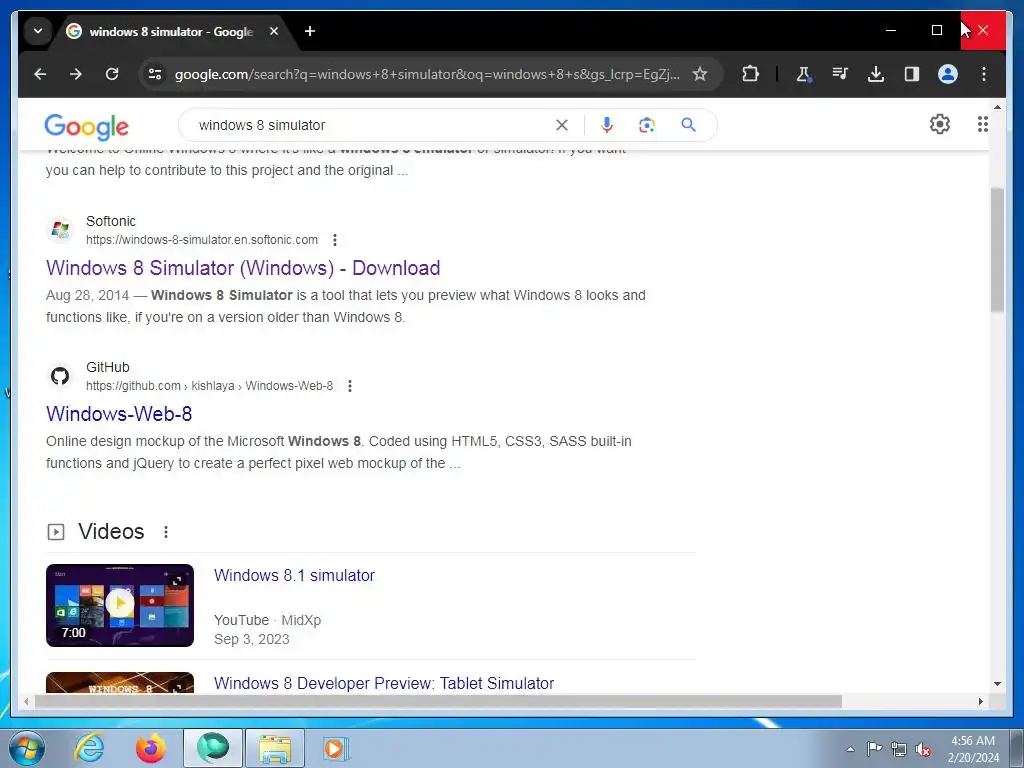
Task: Click the Softonic URL text
Action: coord(202,240)
